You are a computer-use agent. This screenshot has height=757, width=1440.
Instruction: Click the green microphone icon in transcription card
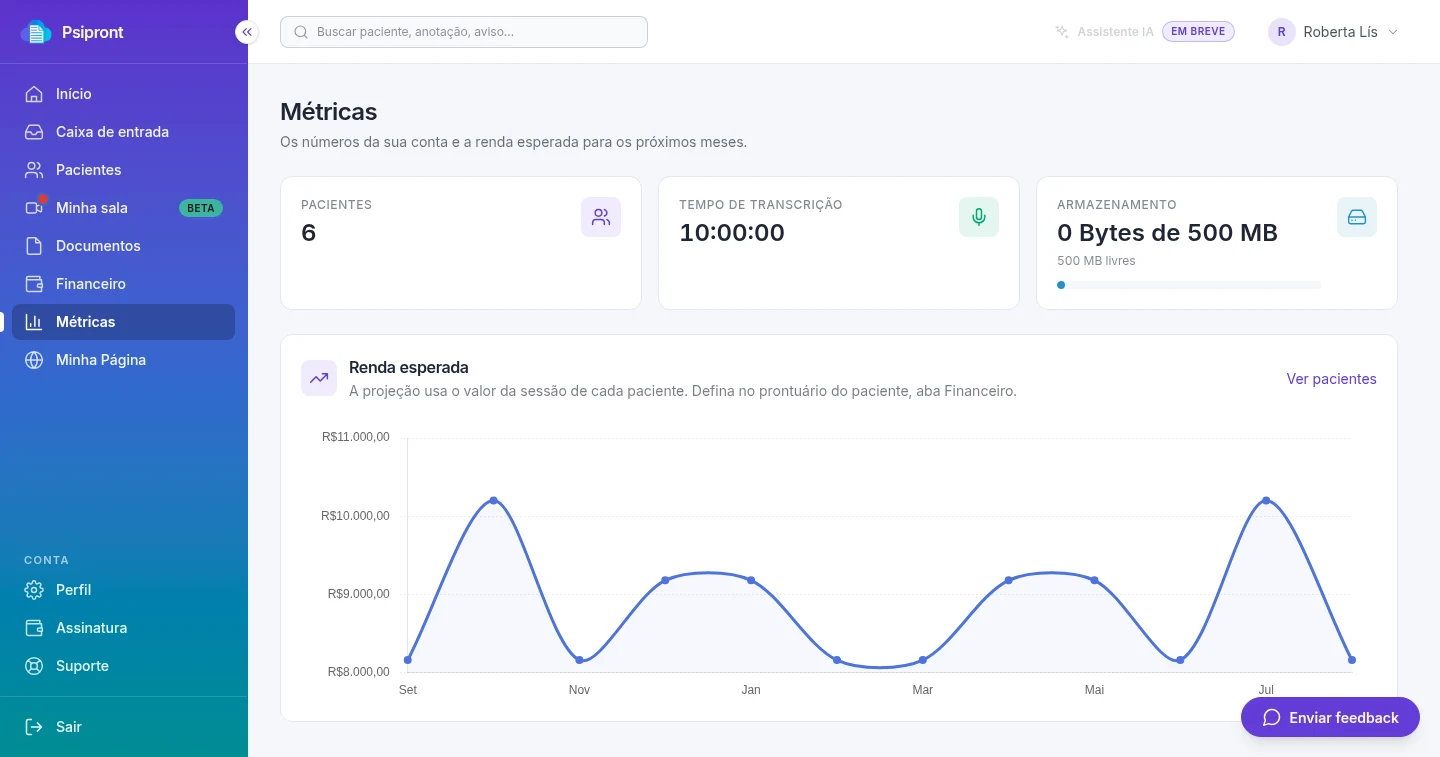click(x=979, y=217)
